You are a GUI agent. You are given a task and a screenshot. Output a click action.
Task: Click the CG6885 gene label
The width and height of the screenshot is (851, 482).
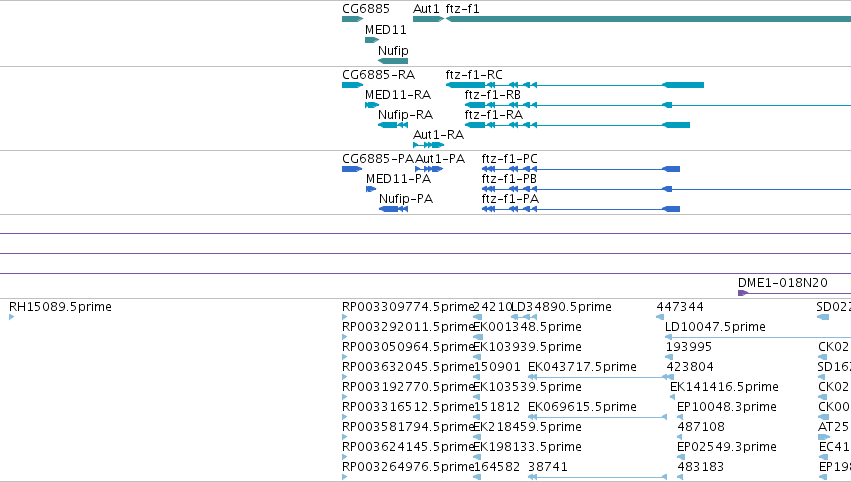pos(366,9)
